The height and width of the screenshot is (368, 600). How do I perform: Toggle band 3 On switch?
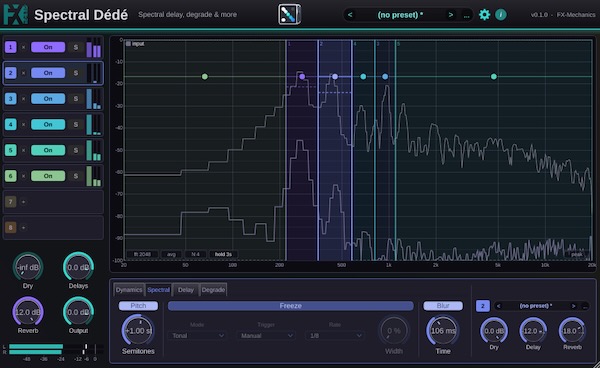(x=48, y=99)
